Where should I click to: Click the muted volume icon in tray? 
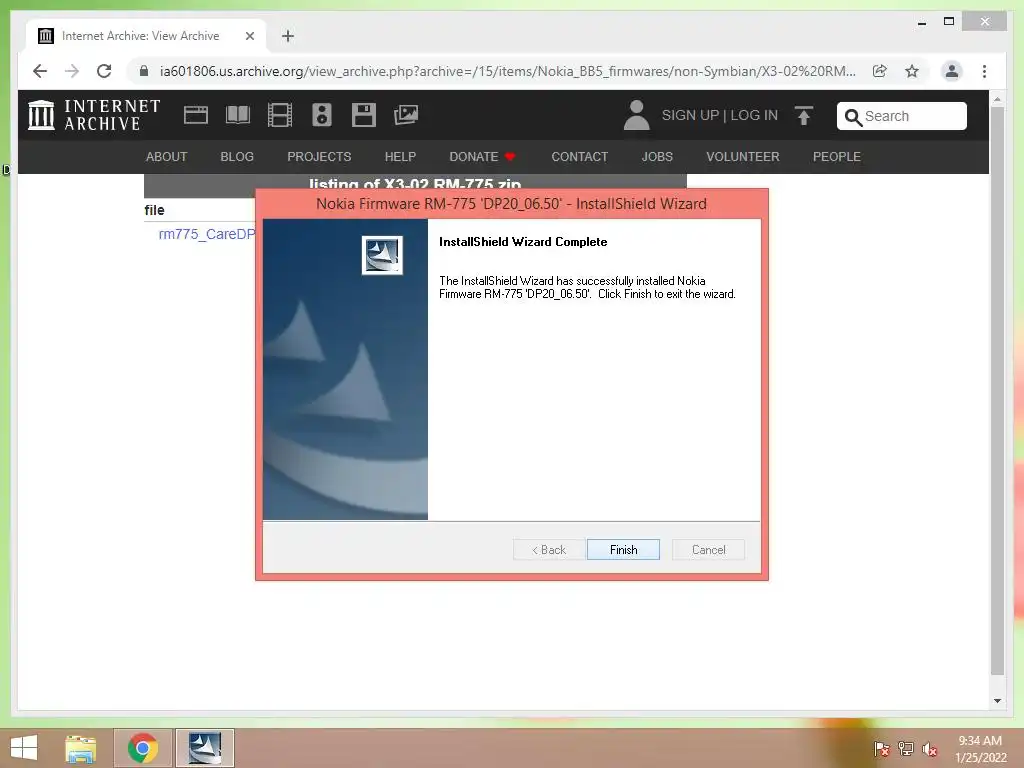(930, 750)
